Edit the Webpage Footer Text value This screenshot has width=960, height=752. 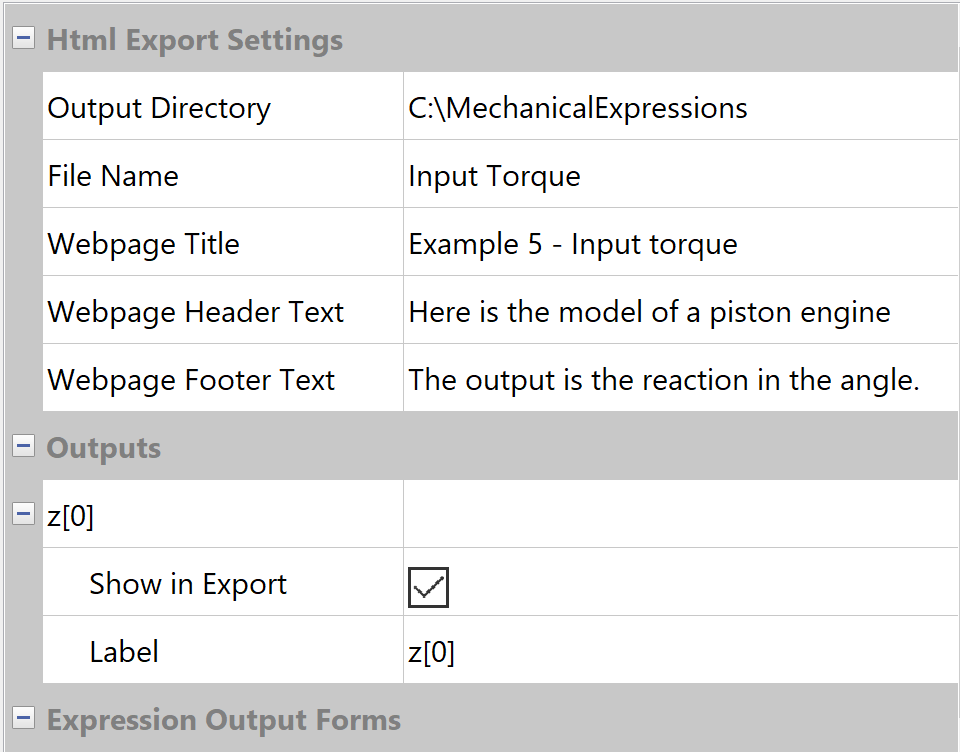pos(663,380)
